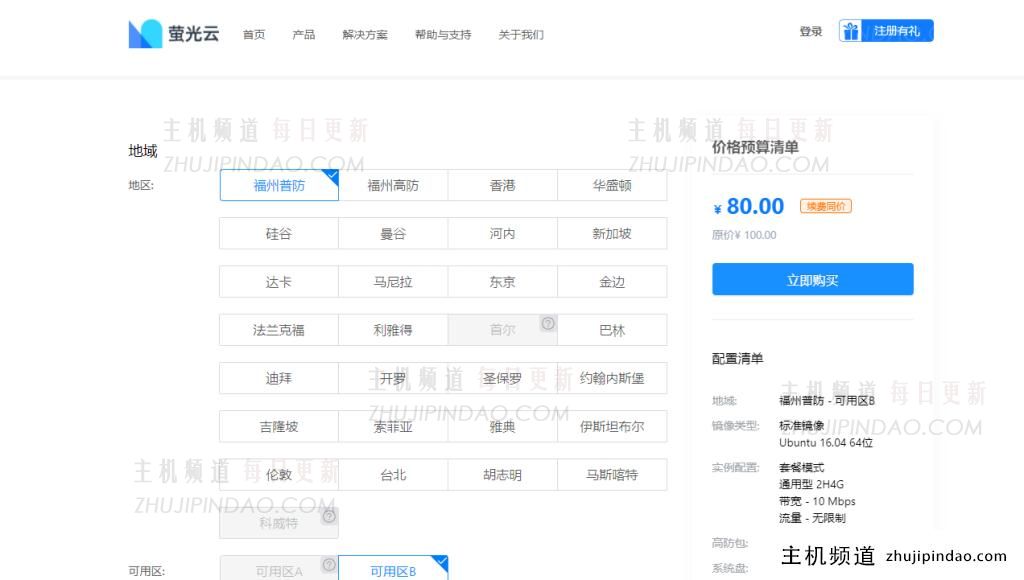Click the 立即购买 button
1024x580 pixels.
tap(812, 280)
